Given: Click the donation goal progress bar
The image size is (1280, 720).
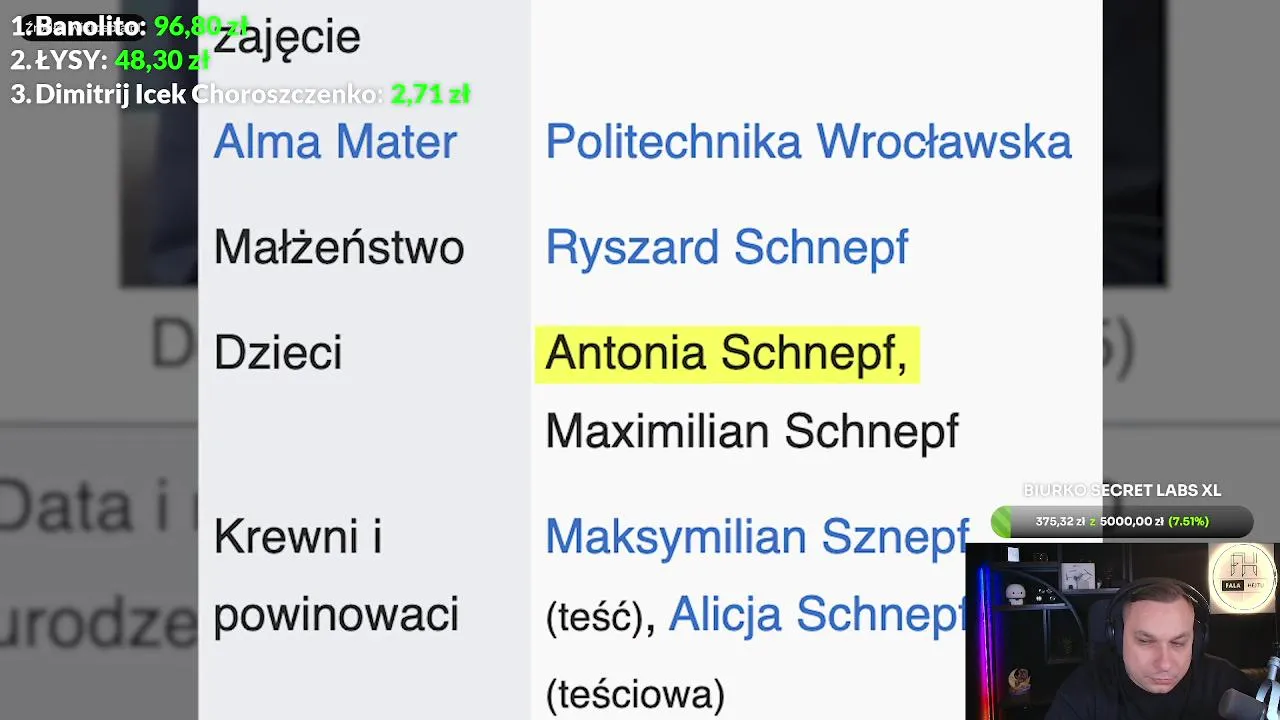Looking at the screenshot, I should point(1122,521).
